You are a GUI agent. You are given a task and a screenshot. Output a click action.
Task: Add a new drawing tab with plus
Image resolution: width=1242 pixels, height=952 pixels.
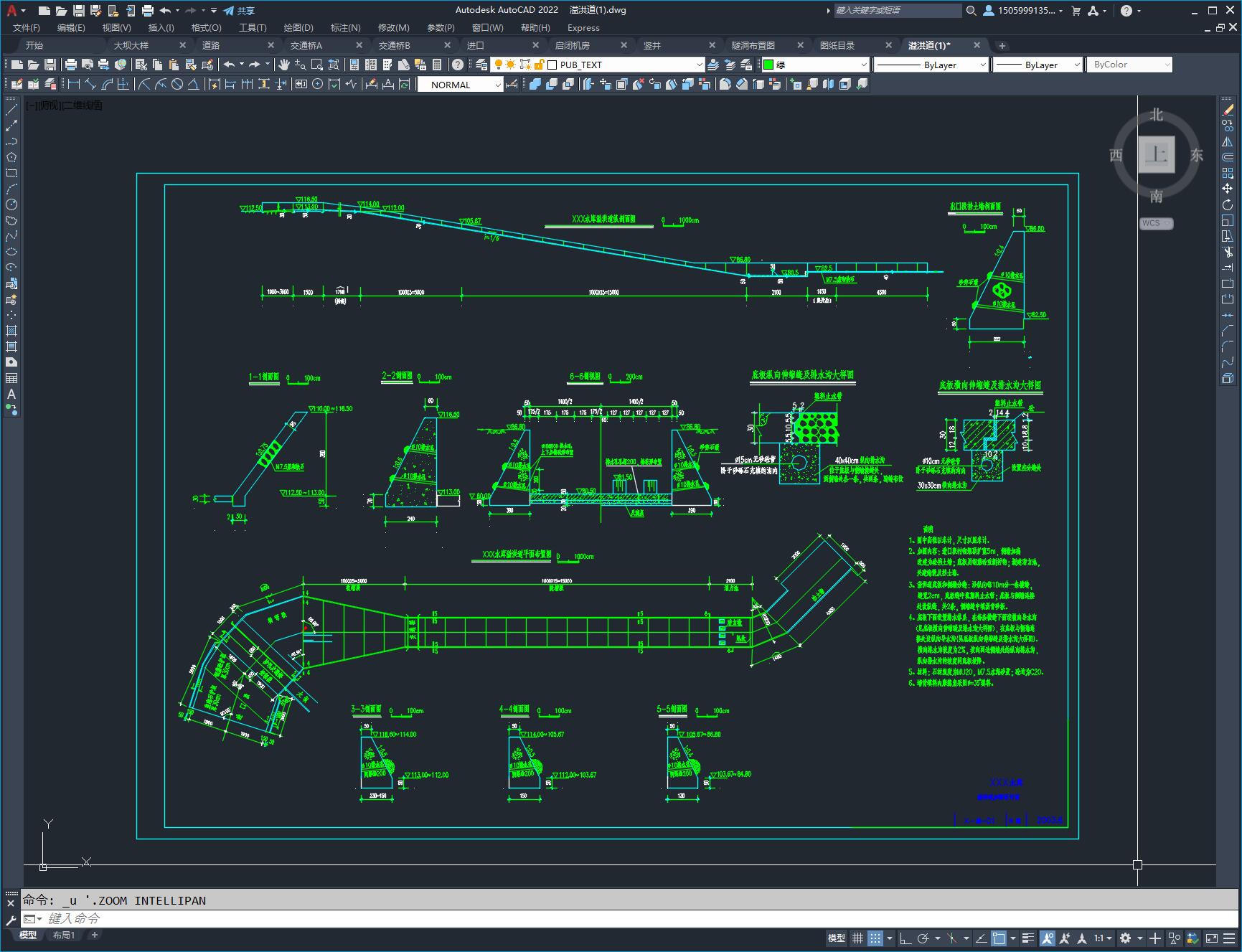1002,45
